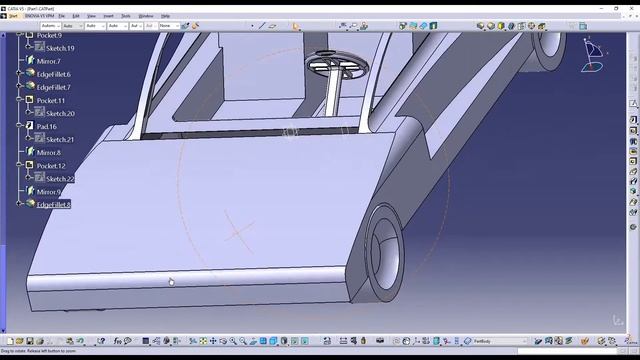This screenshot has width=640, height=360.
Task: Click the Fly mode icon
Action: (193, 341)
